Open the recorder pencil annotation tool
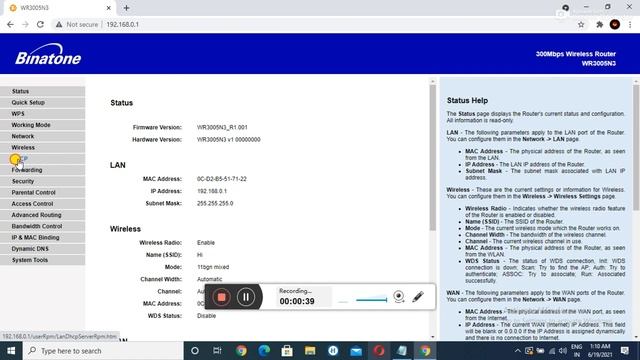The image size is (640, 360). click(418, 296)
